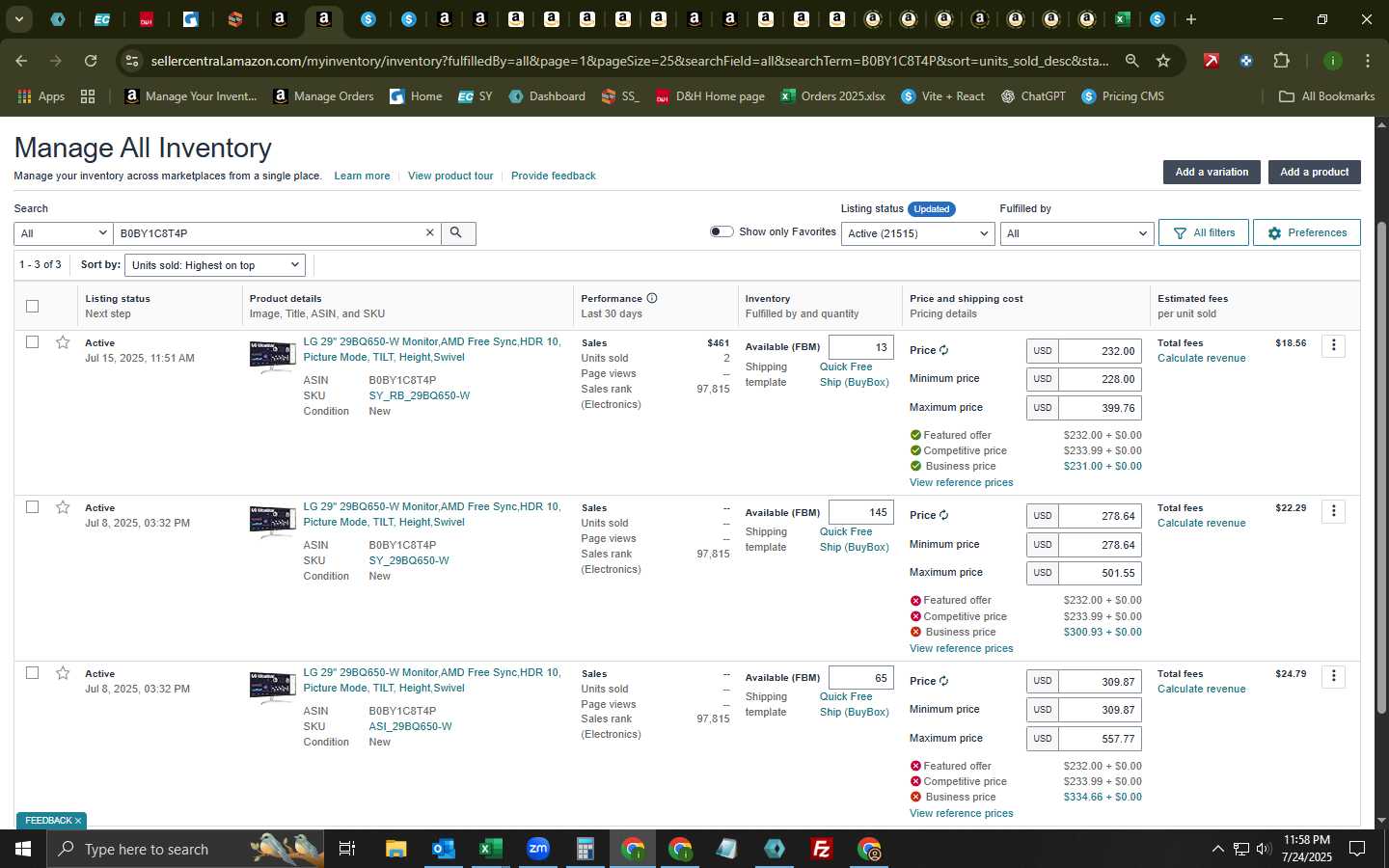
Task: Expand the tab search chevron at top left
Action: [18, 19]
